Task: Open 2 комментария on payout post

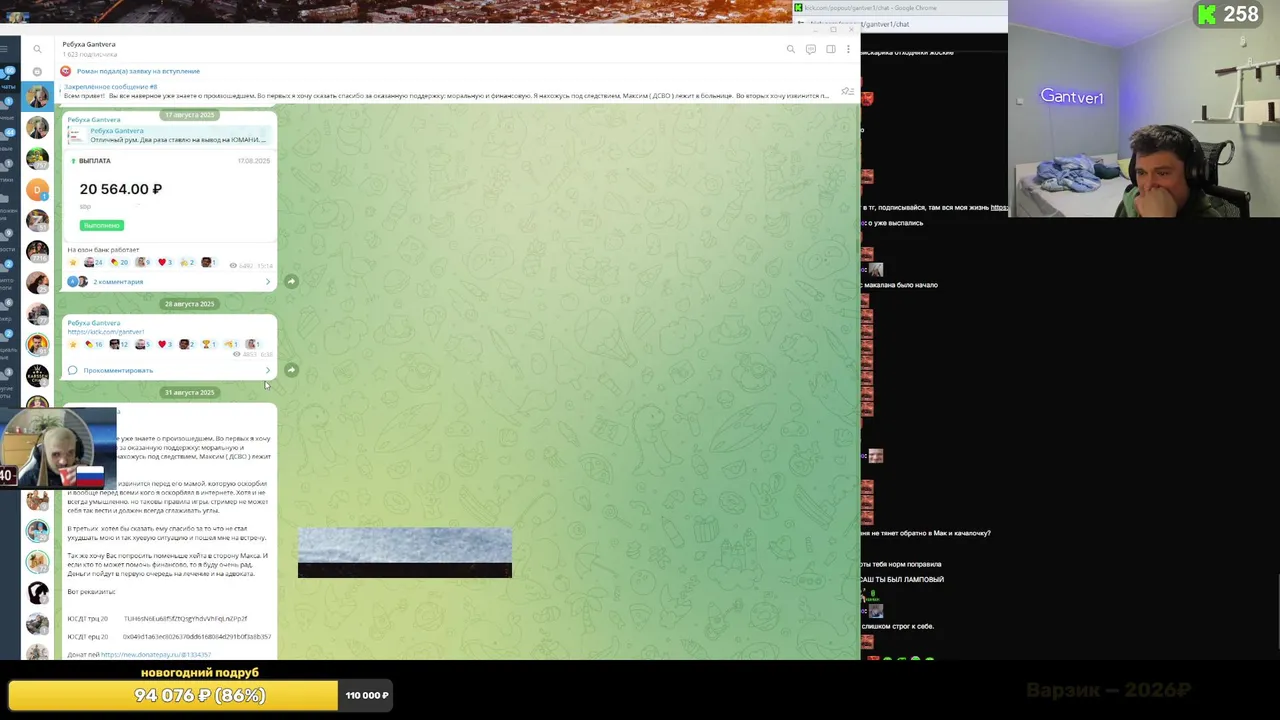Action: click(118, 282)
